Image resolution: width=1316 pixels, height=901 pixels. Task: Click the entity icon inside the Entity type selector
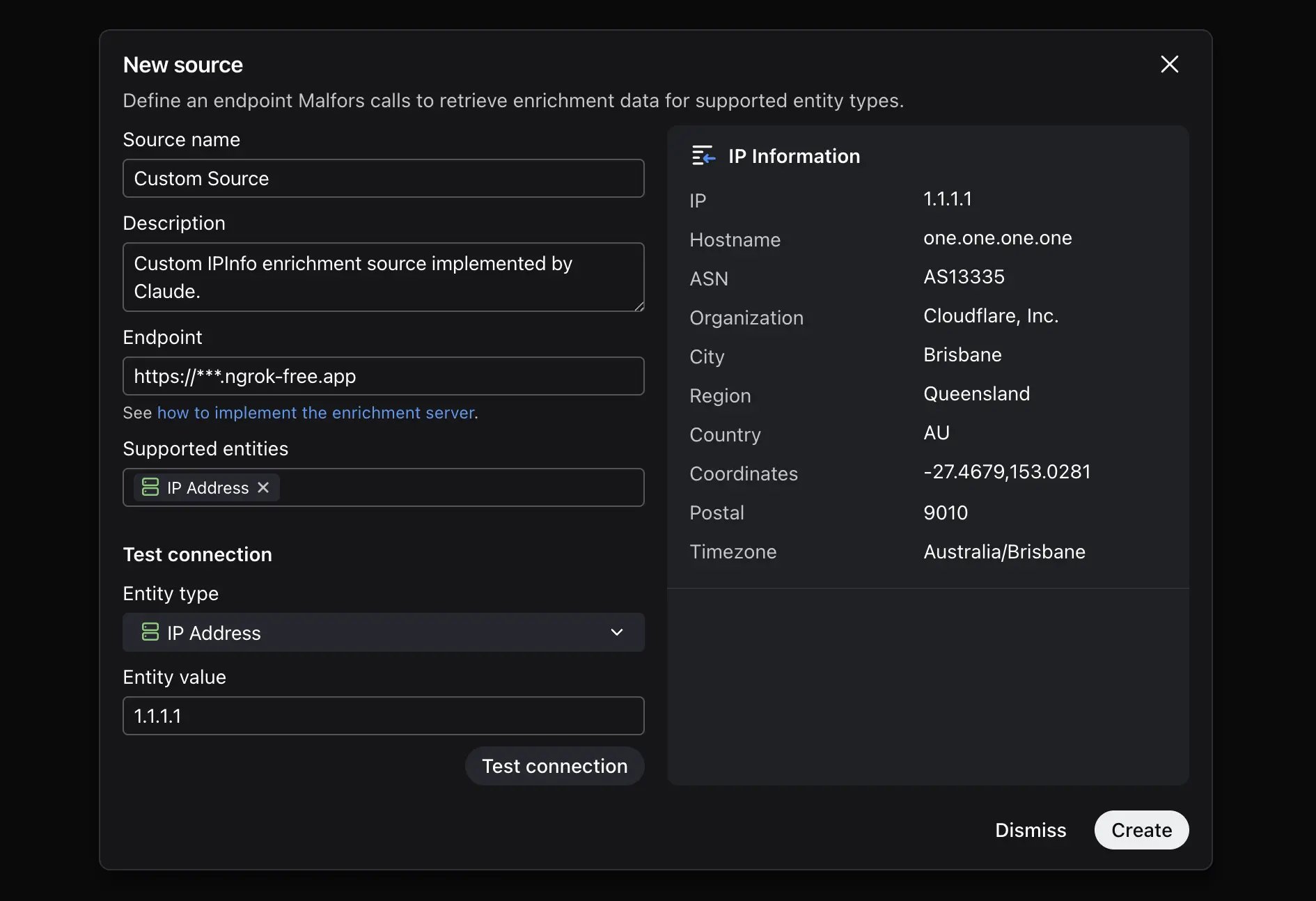point(150,632)
